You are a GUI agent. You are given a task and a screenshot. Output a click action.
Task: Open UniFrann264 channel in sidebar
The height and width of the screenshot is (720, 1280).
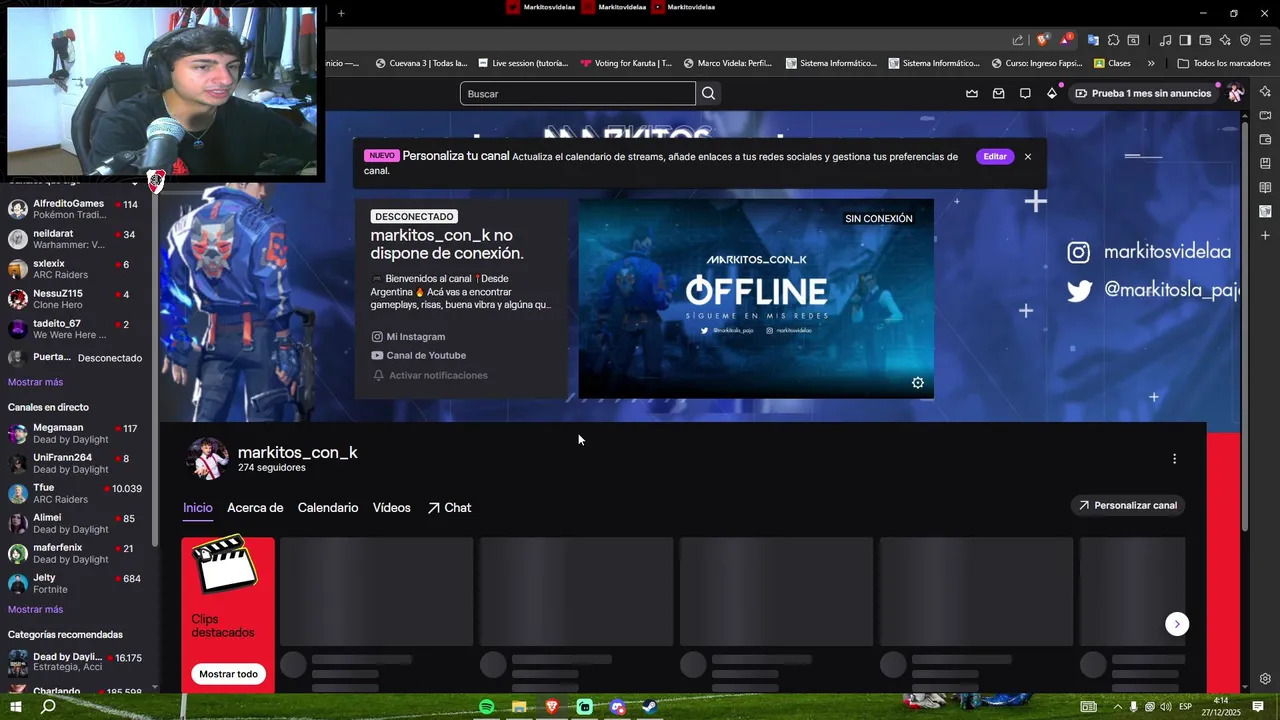[75, 464]
